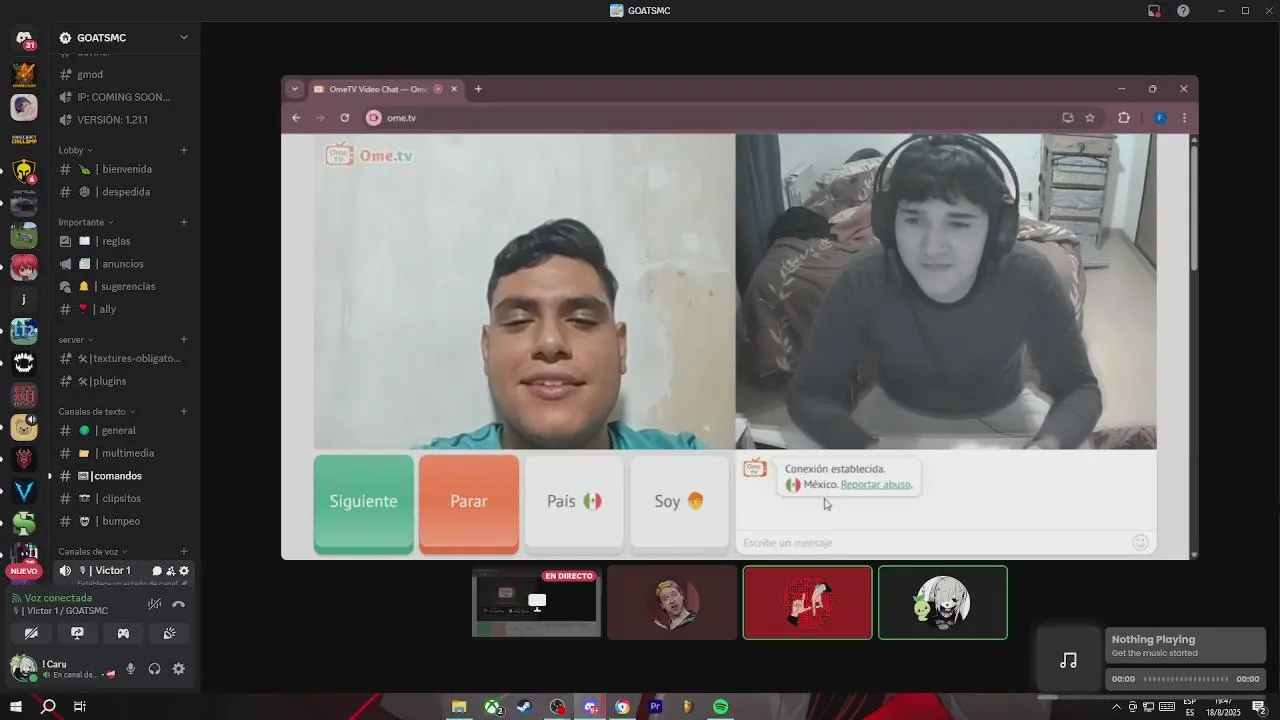Click the Windows Start button
Viewport: 1280px width, 720px height.
click(16, 707)
